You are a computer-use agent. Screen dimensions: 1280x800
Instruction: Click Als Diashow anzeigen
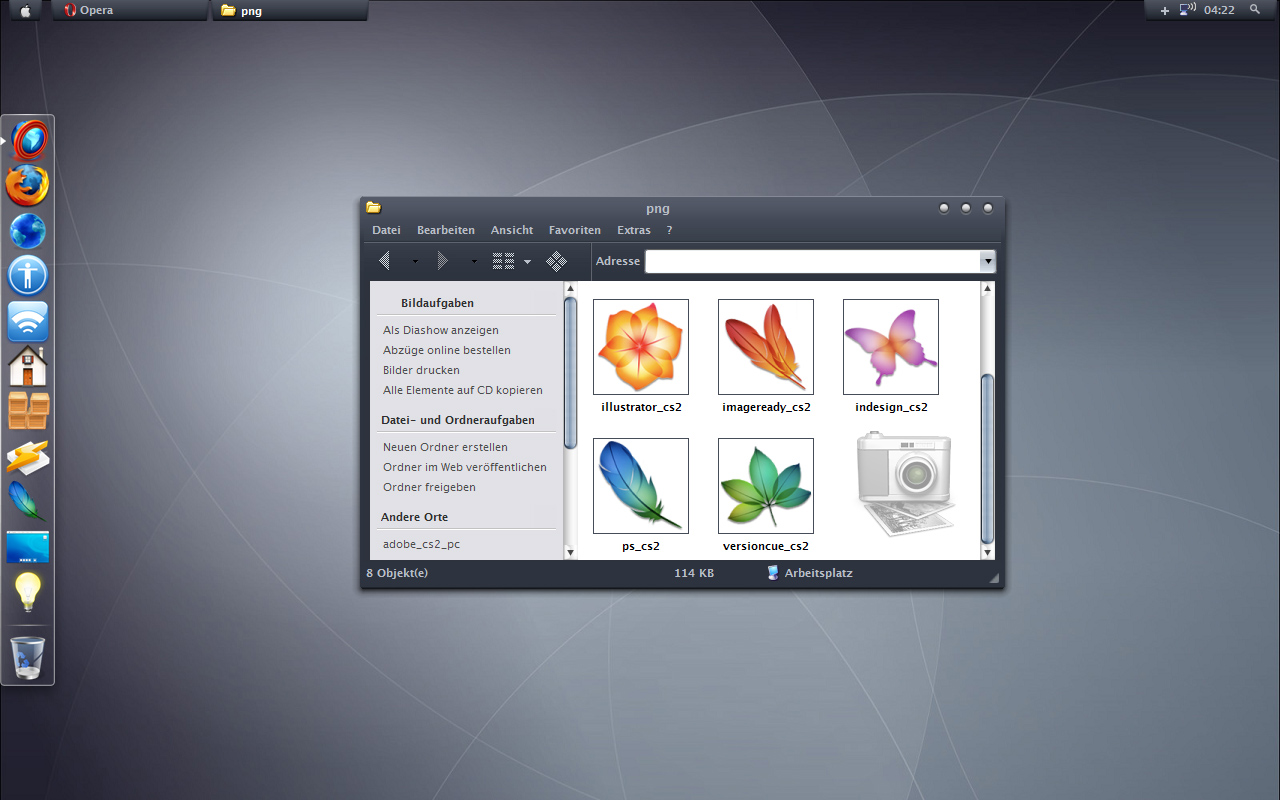441,330
